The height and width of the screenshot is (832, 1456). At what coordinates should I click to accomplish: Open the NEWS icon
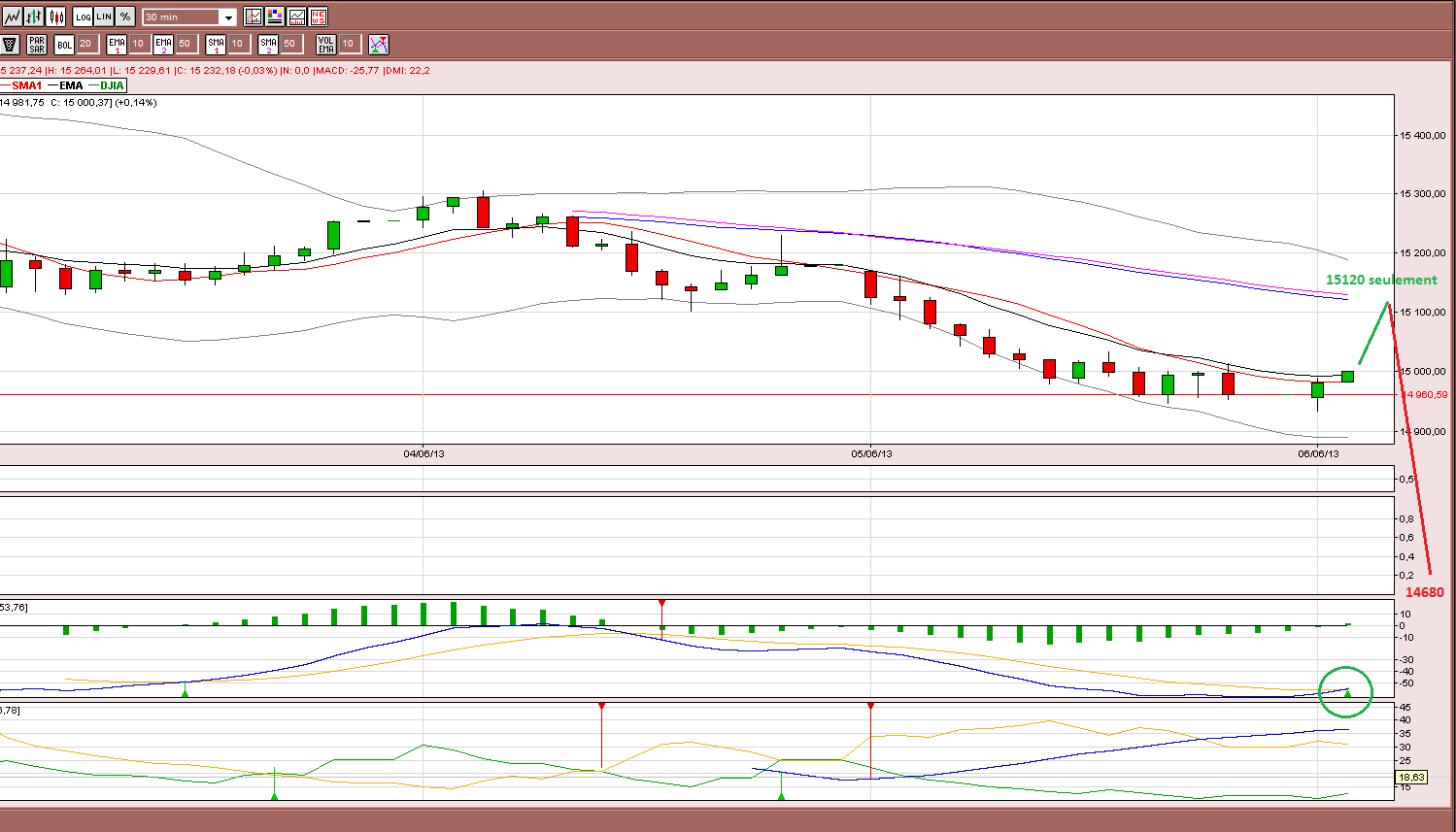point(318,17)
